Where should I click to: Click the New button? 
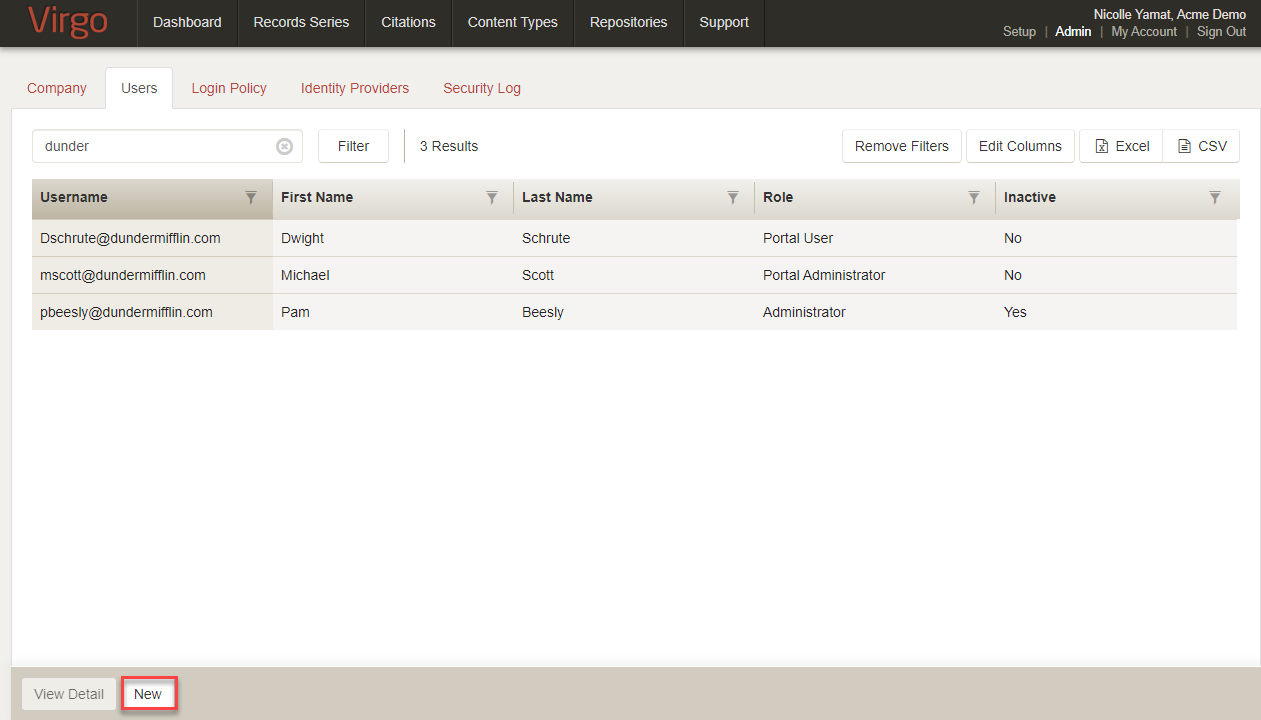point(148,693)
